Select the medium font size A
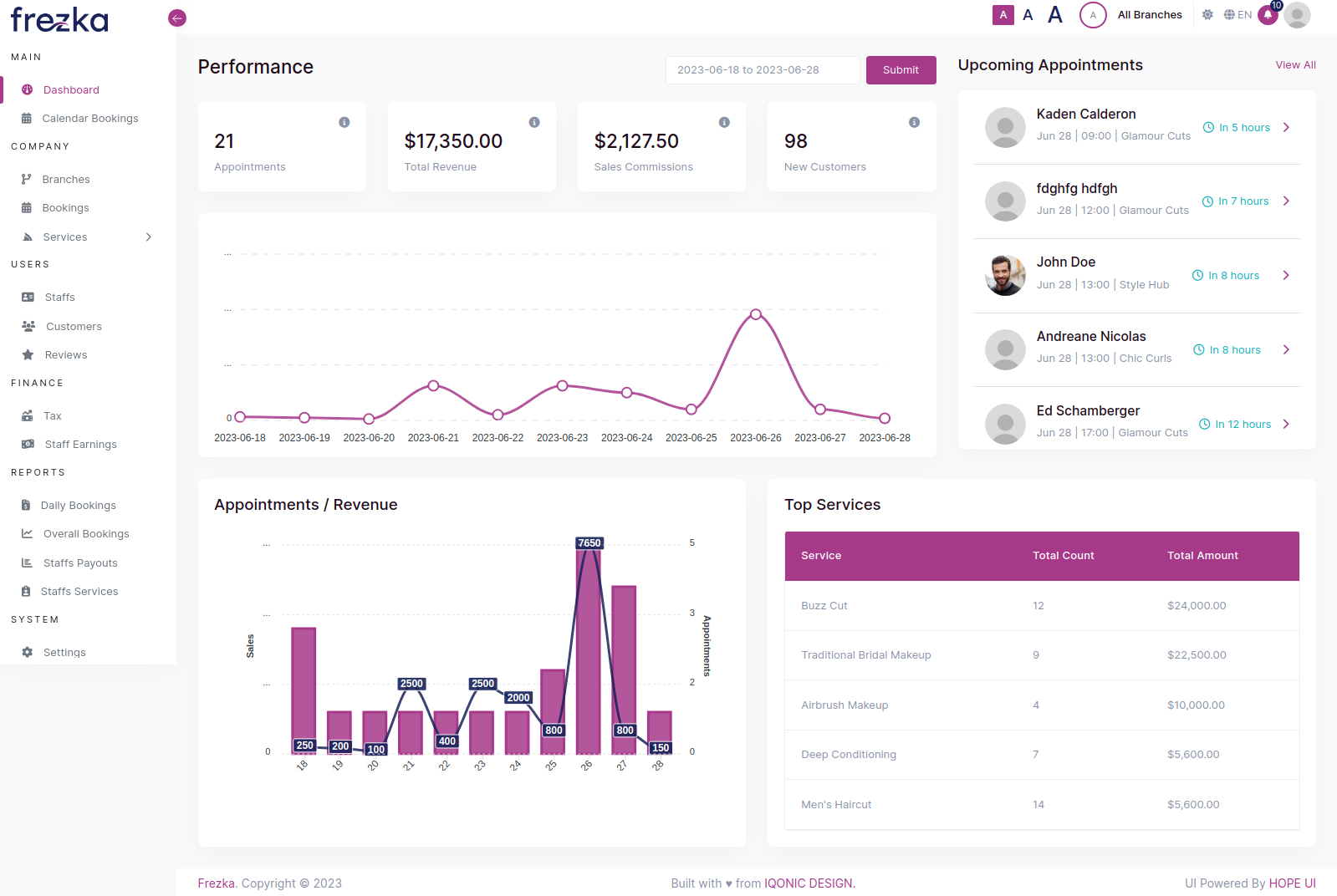 (x=1028, y=14)
